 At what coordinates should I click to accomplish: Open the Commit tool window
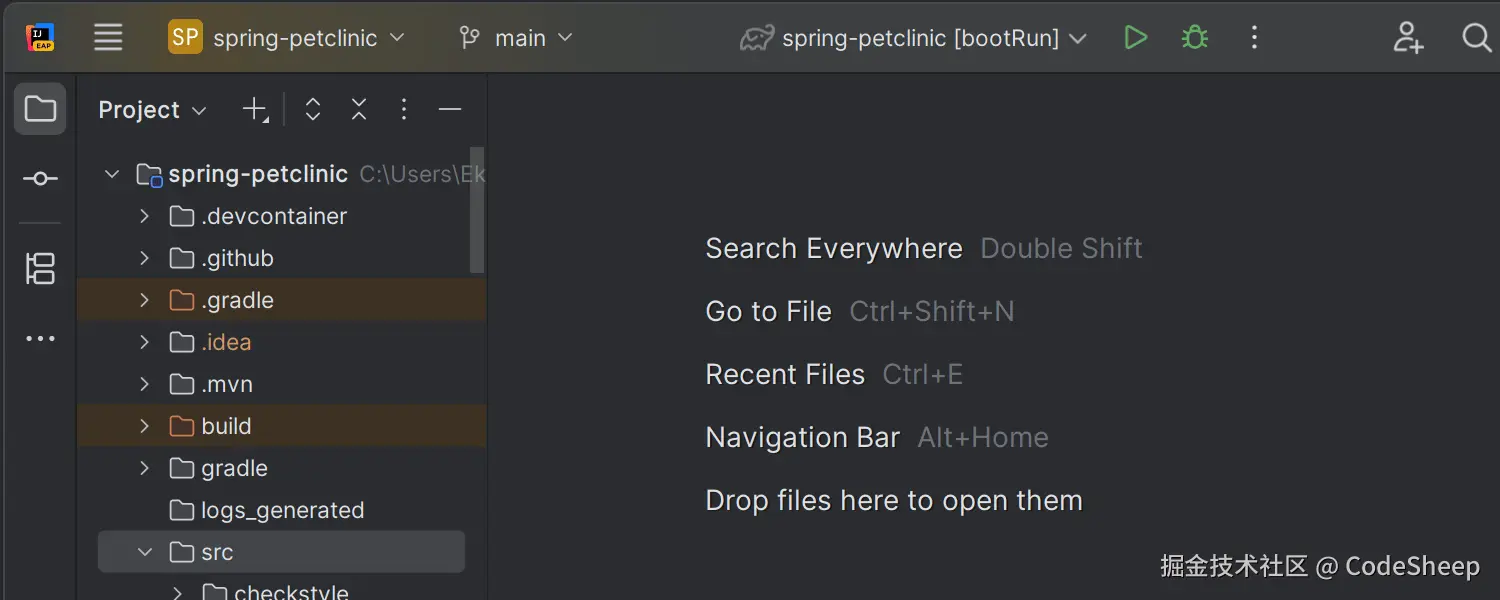[x=40, y=179]
